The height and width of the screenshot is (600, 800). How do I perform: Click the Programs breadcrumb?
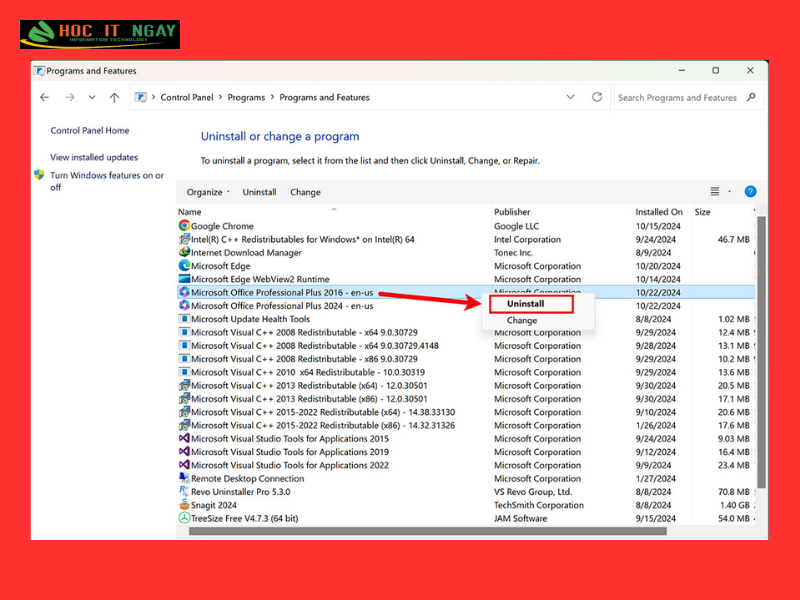tap(246, 97)
